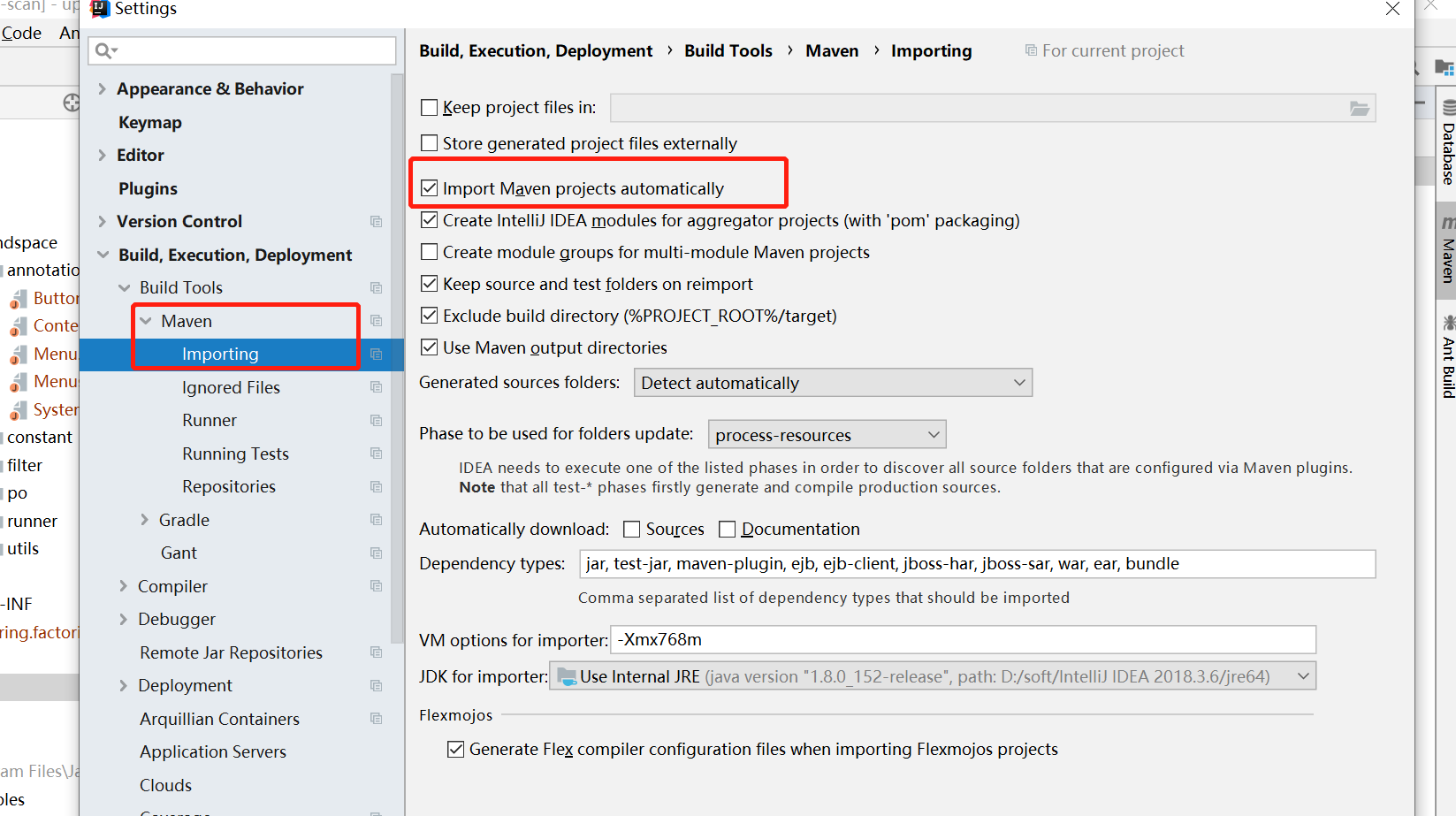1456x816 pixels.
Task: Uncheck "Exclude build directory" option
Action: (x=430, y=316)
